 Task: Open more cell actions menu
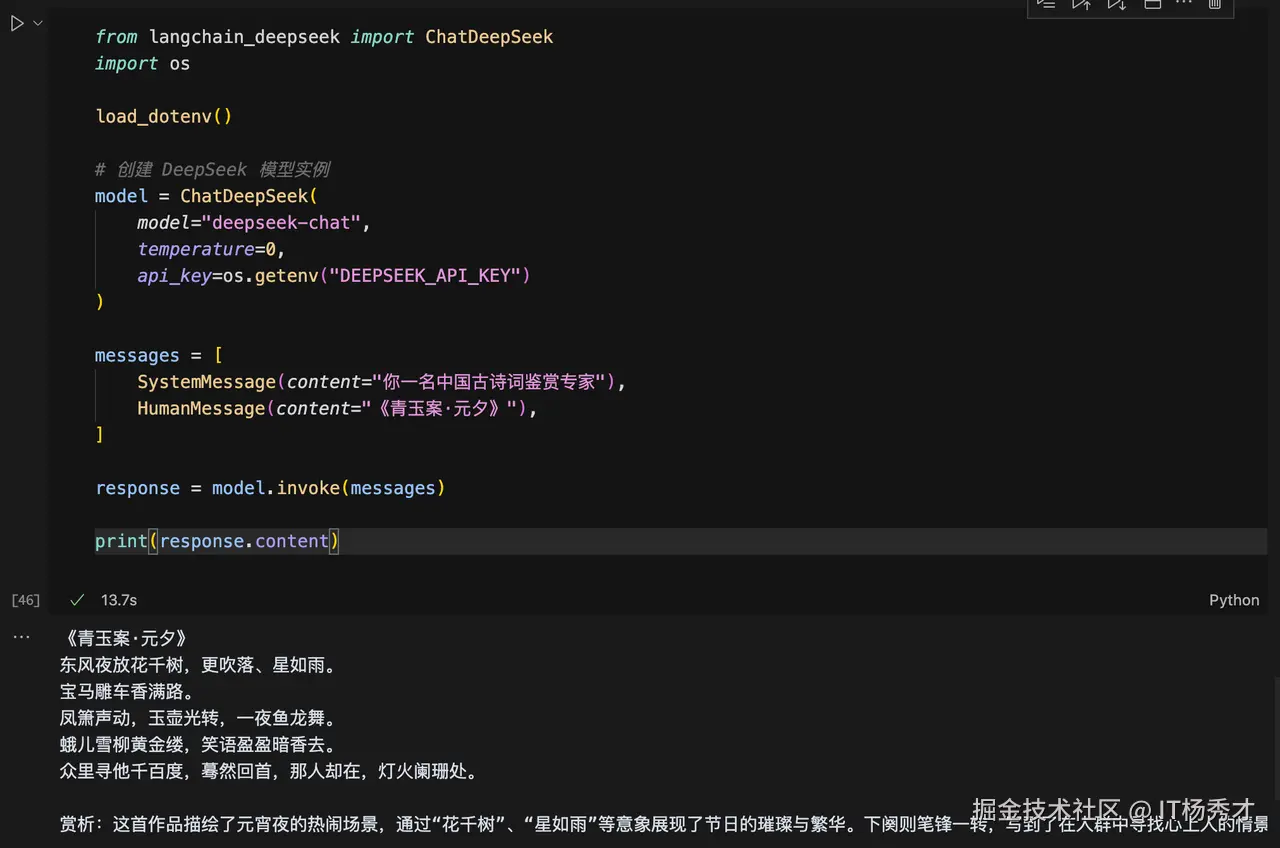pos(1184,6)
